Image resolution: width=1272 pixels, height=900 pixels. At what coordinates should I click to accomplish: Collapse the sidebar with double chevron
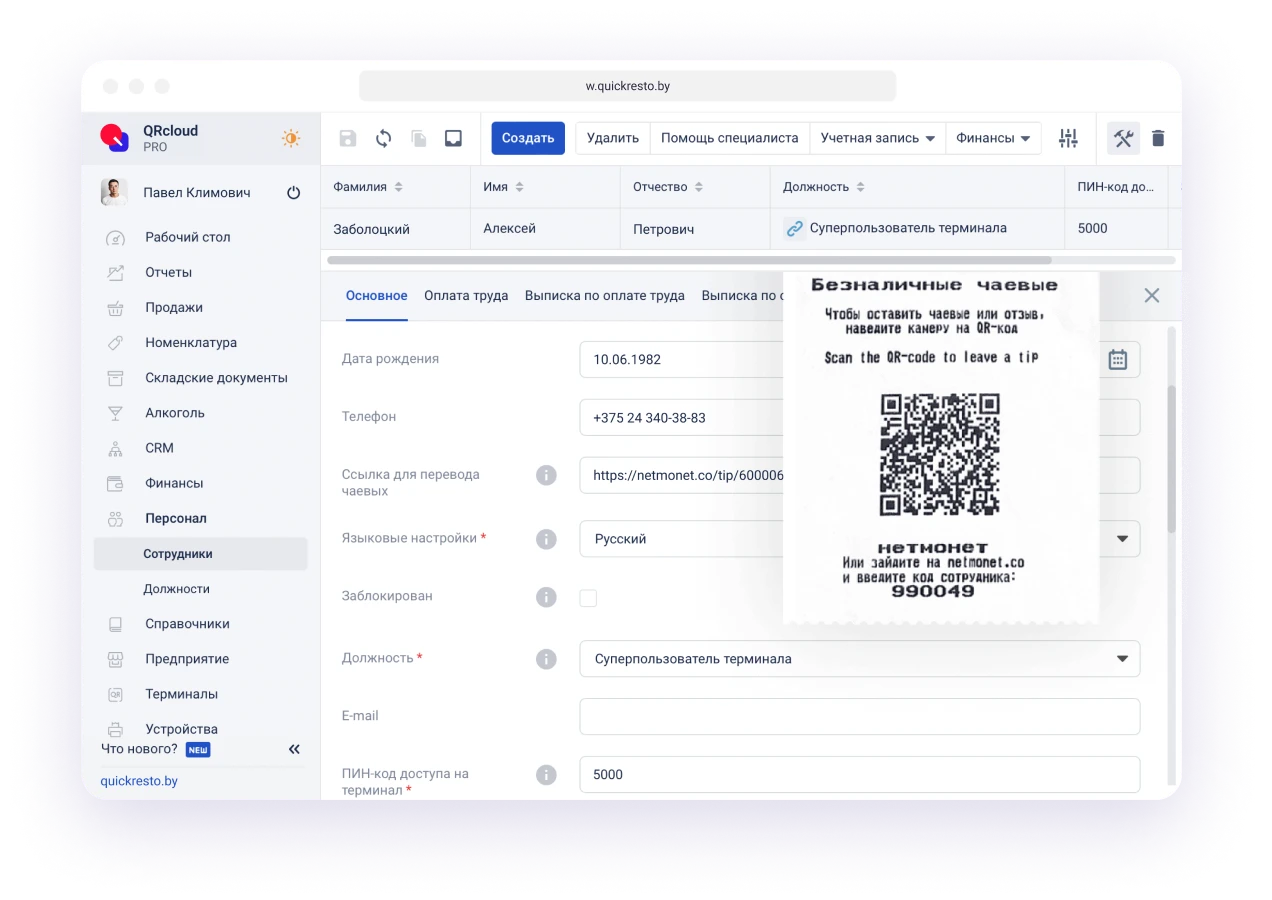[x=294, y=749]
